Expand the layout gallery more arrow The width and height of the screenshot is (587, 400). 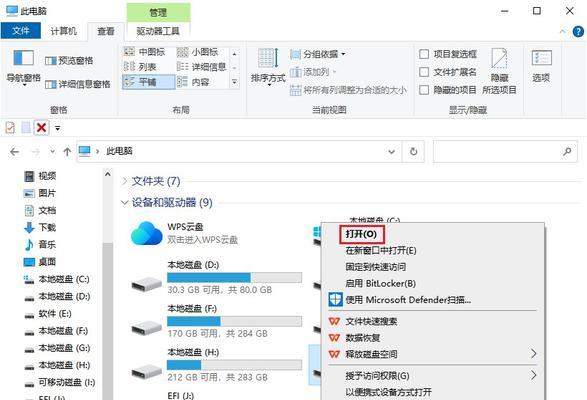click(234, 82)
